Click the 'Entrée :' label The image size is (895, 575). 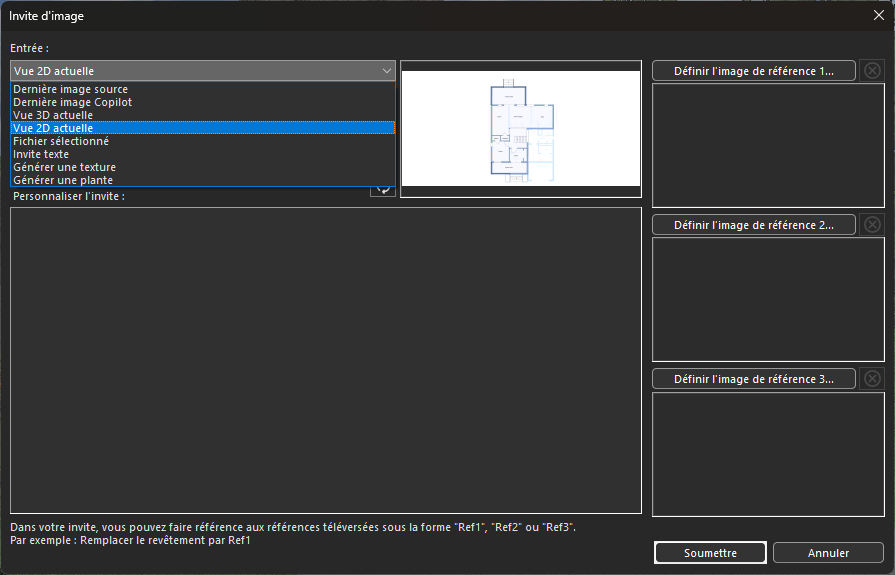pyautogui.click(x=30, y=48)
